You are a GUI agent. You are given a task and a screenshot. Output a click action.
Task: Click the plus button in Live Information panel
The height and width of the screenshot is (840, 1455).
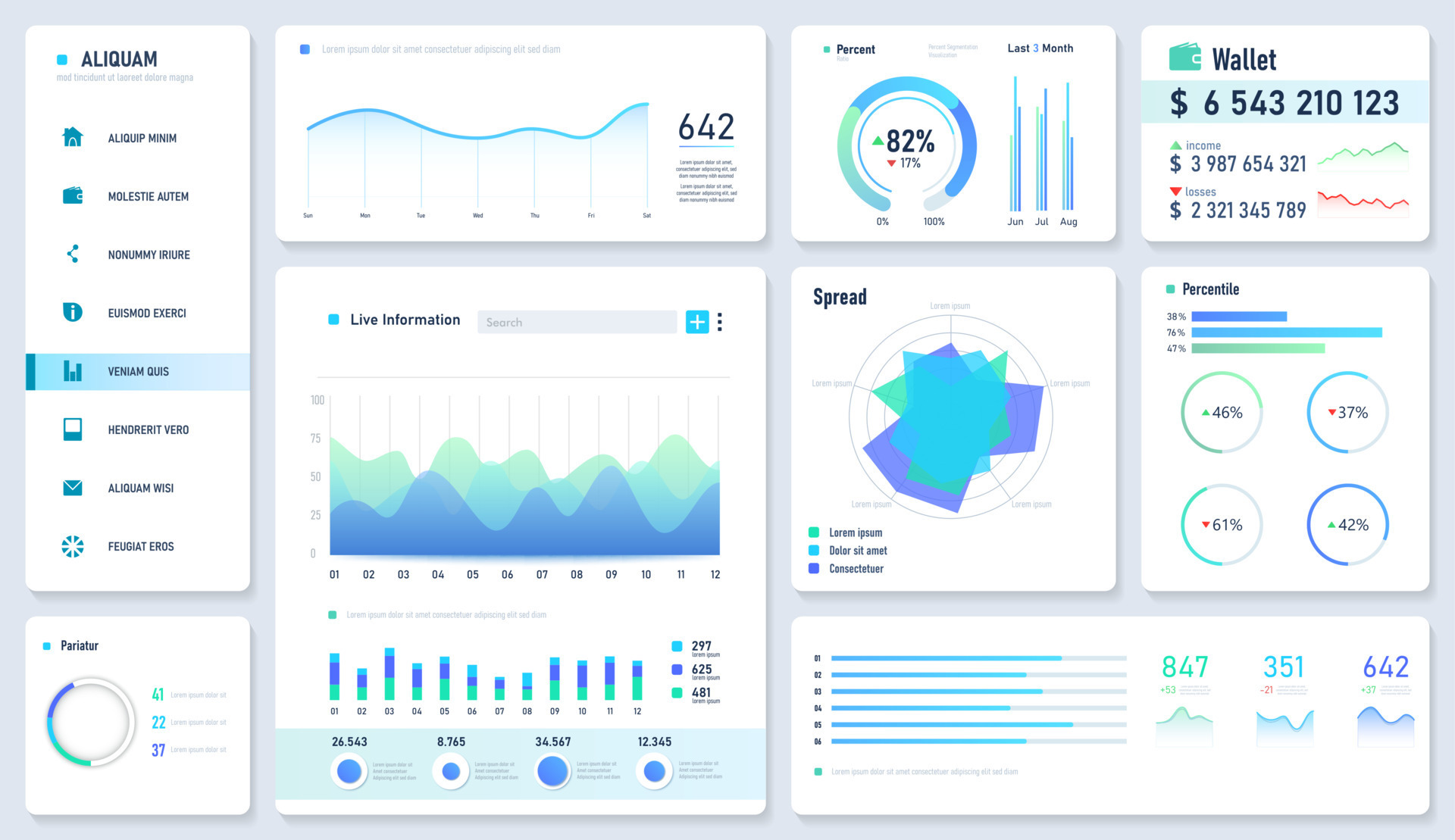click(x=697, y=321)
